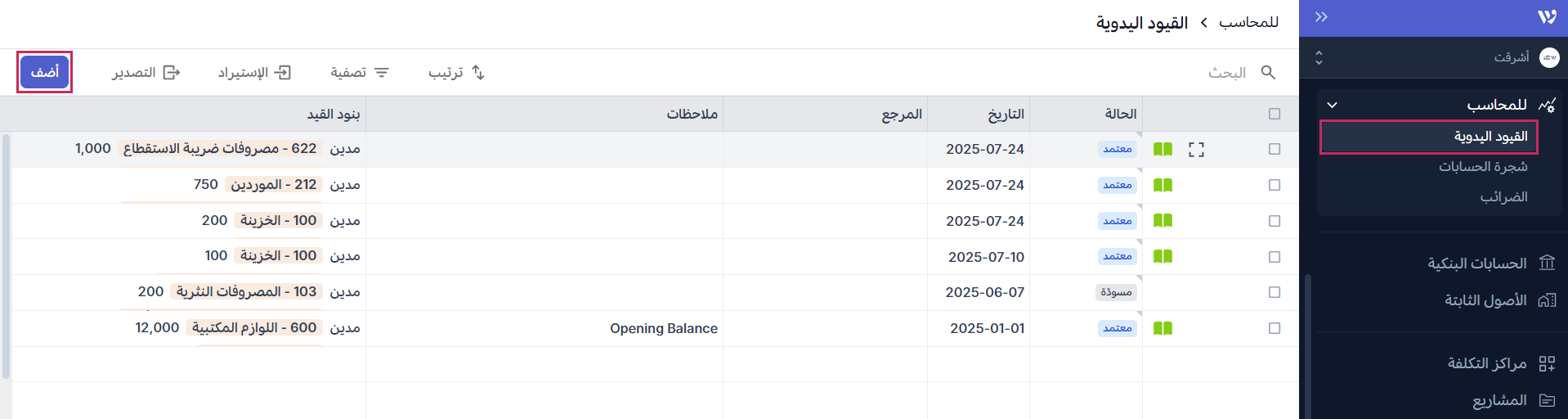This screenshot has width=1568, height=419.
Task: Click the sort (ترتيب) arrows icon
Action: (478, 72)
